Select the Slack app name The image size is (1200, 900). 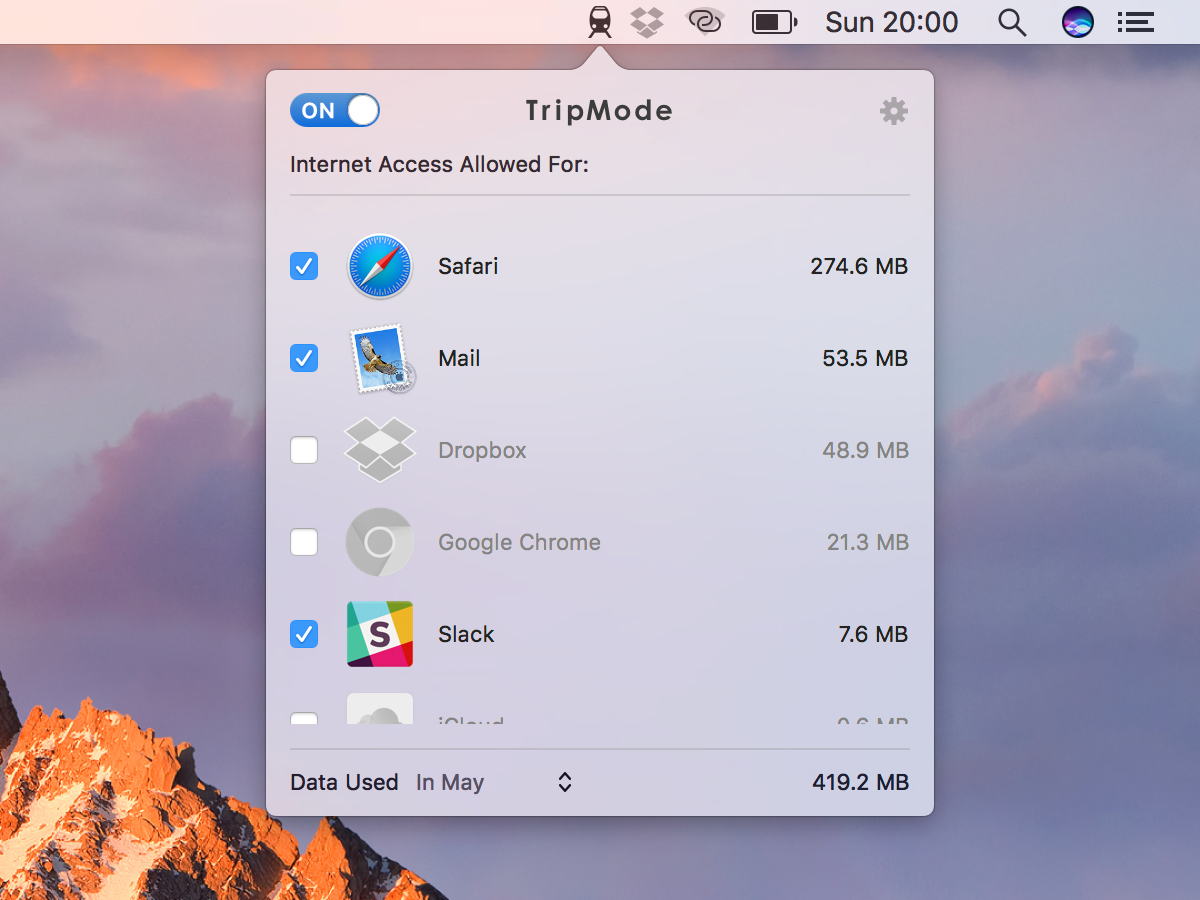[466, 634]
